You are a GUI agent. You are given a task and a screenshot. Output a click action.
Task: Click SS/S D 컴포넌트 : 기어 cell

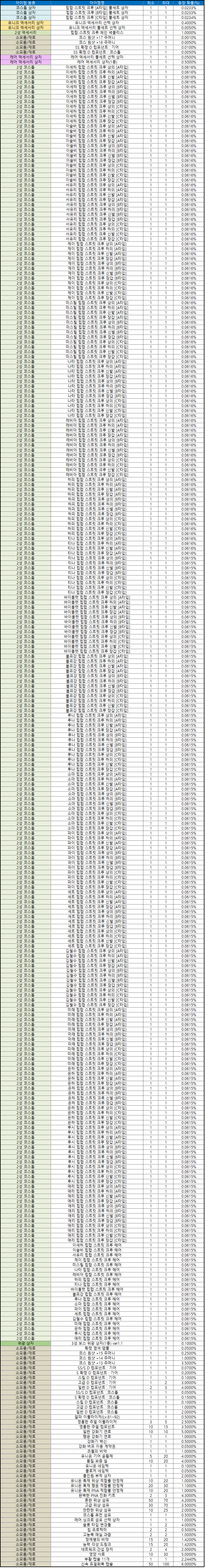tap(98, 1368)
